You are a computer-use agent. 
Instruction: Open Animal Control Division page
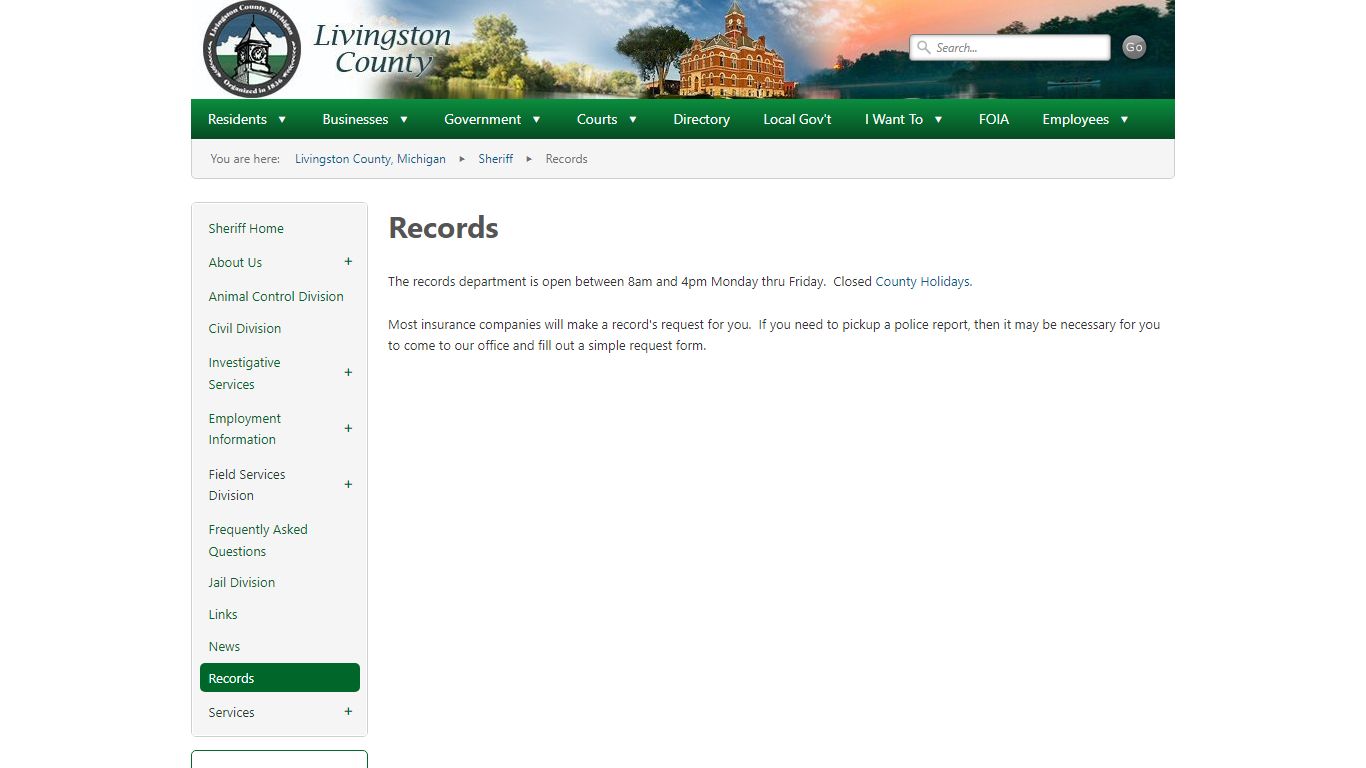click(276, 296)
